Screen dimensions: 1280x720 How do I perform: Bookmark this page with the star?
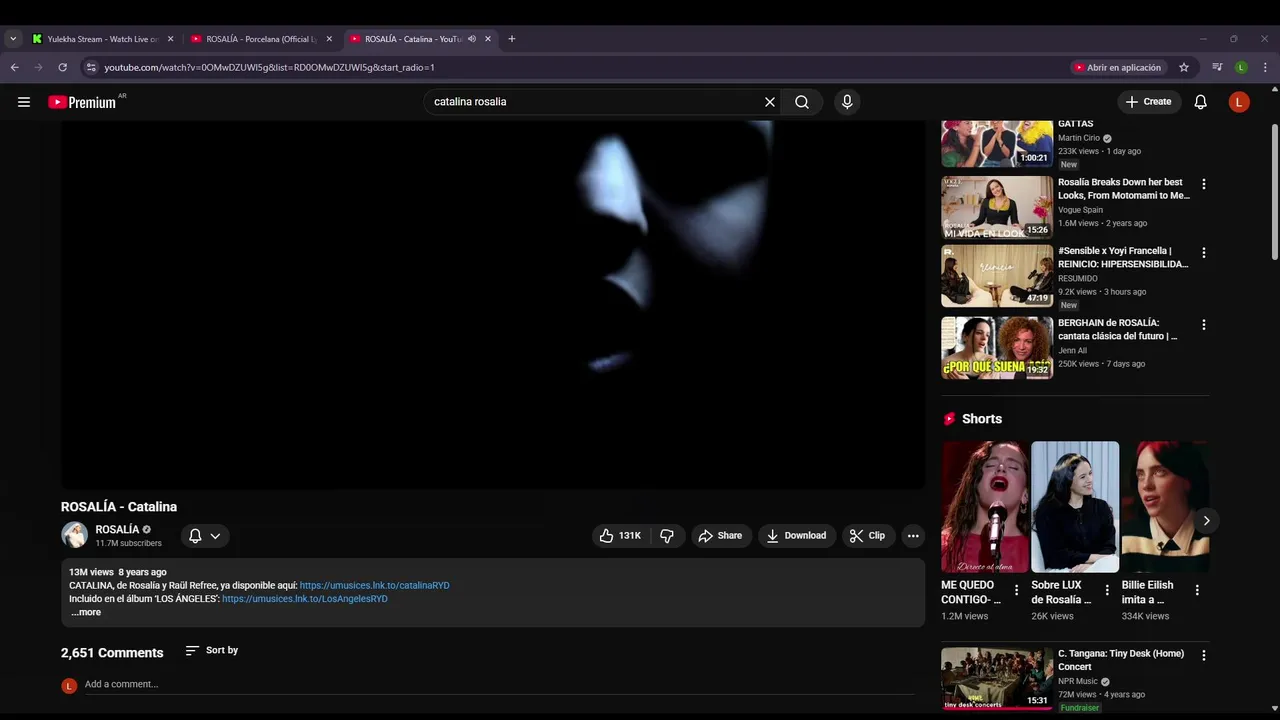[1184, 67]
